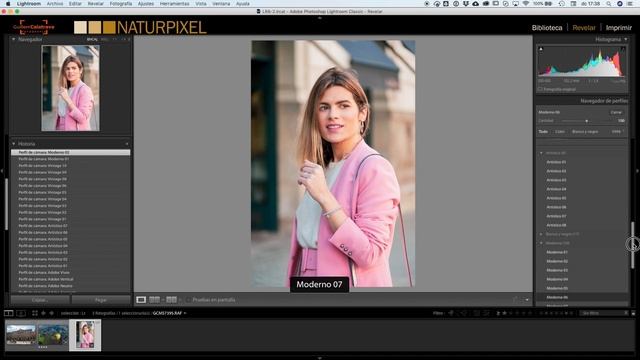This screenshot has height=360, width=640.
Task: Toggle the filmstrip filter switch
Action: point(633,313)
